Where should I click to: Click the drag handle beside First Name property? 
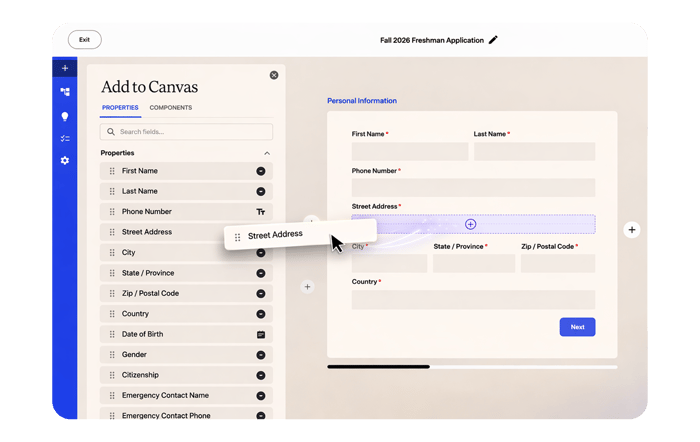click(x=110, y=171)
